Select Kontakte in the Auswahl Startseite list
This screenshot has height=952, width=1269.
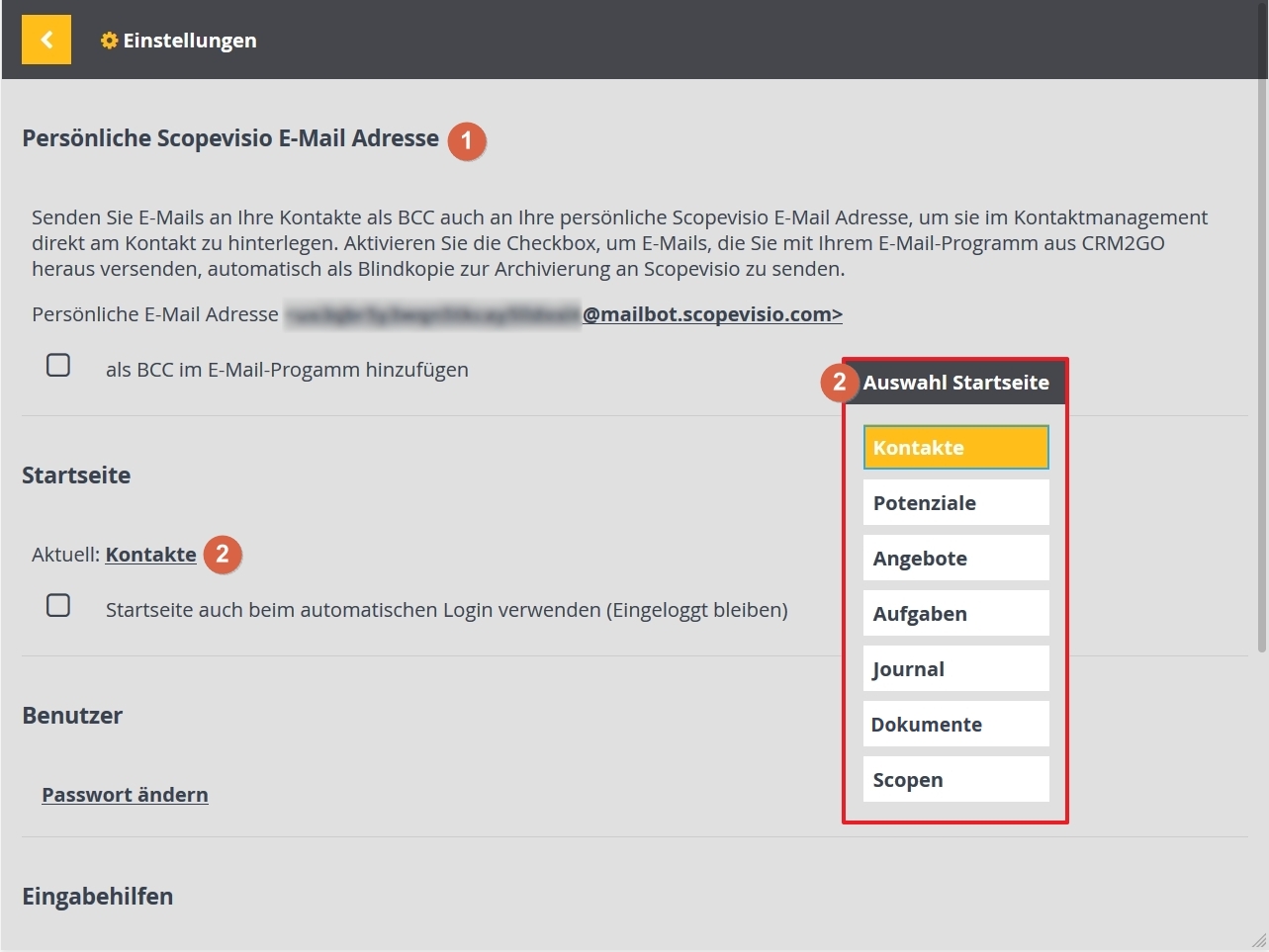pos(956,447)
